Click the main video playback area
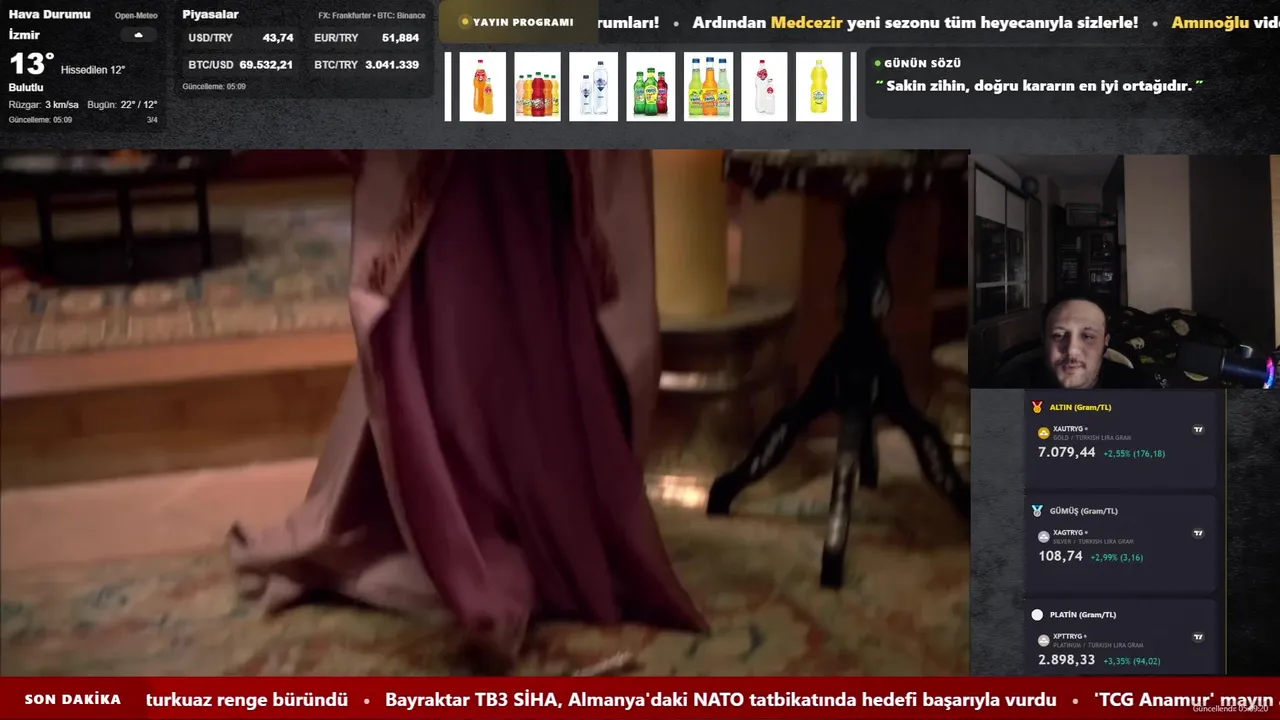This screenshot has width=1280, height=720. click(484, 413)
